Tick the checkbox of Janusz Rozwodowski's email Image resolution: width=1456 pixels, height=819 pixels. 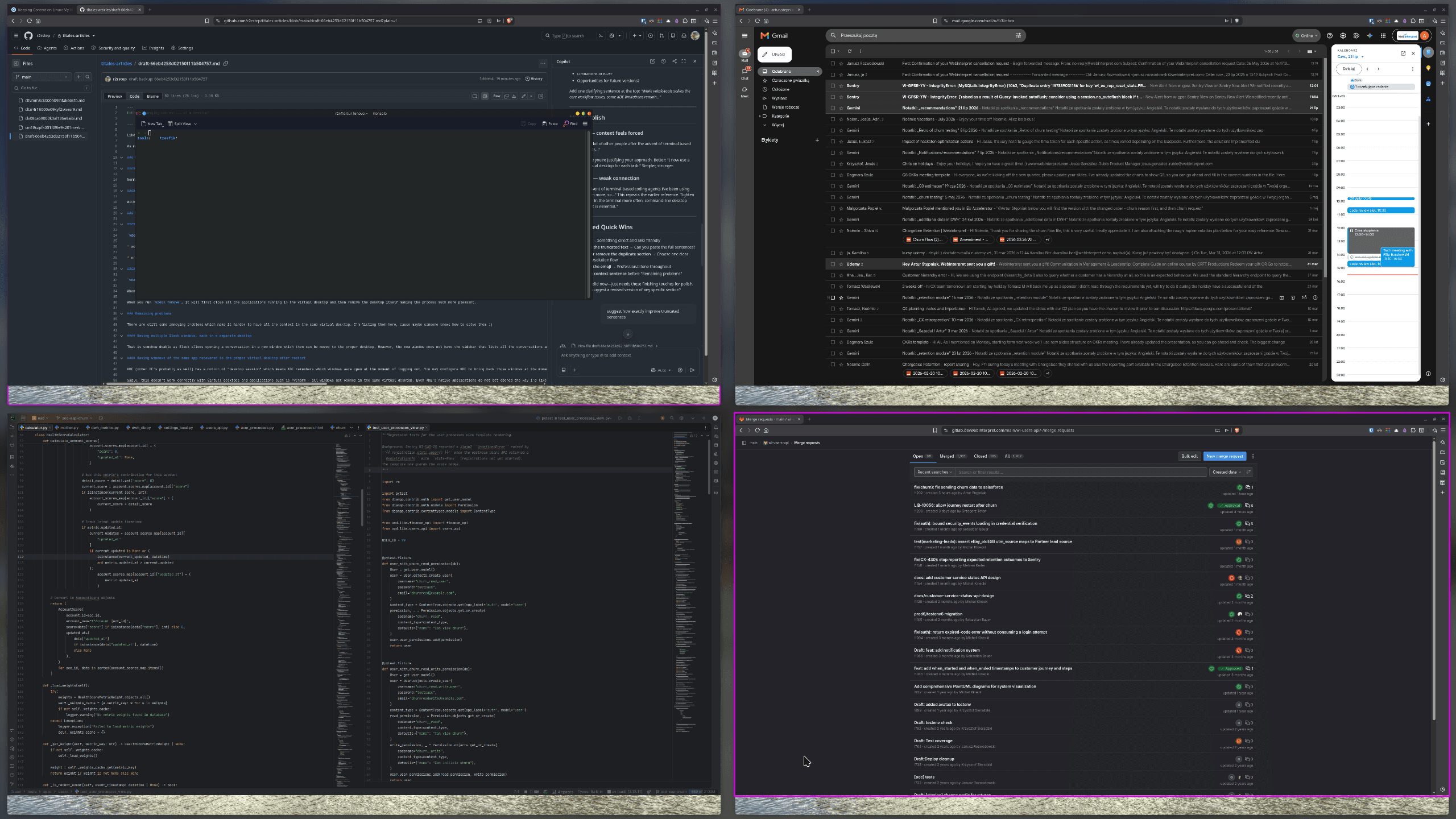click(x=833, y=64)
